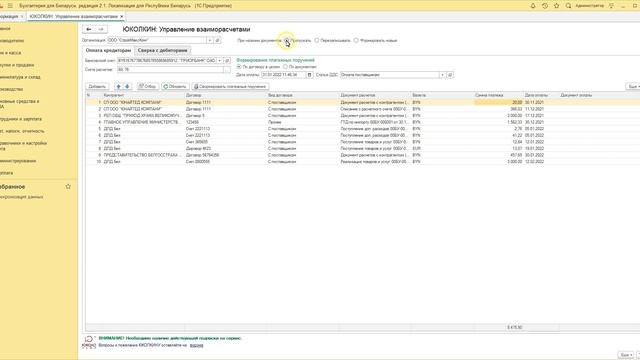Click the forward navigation arrow
Screen dimensions: 640x360
point(101,29)
